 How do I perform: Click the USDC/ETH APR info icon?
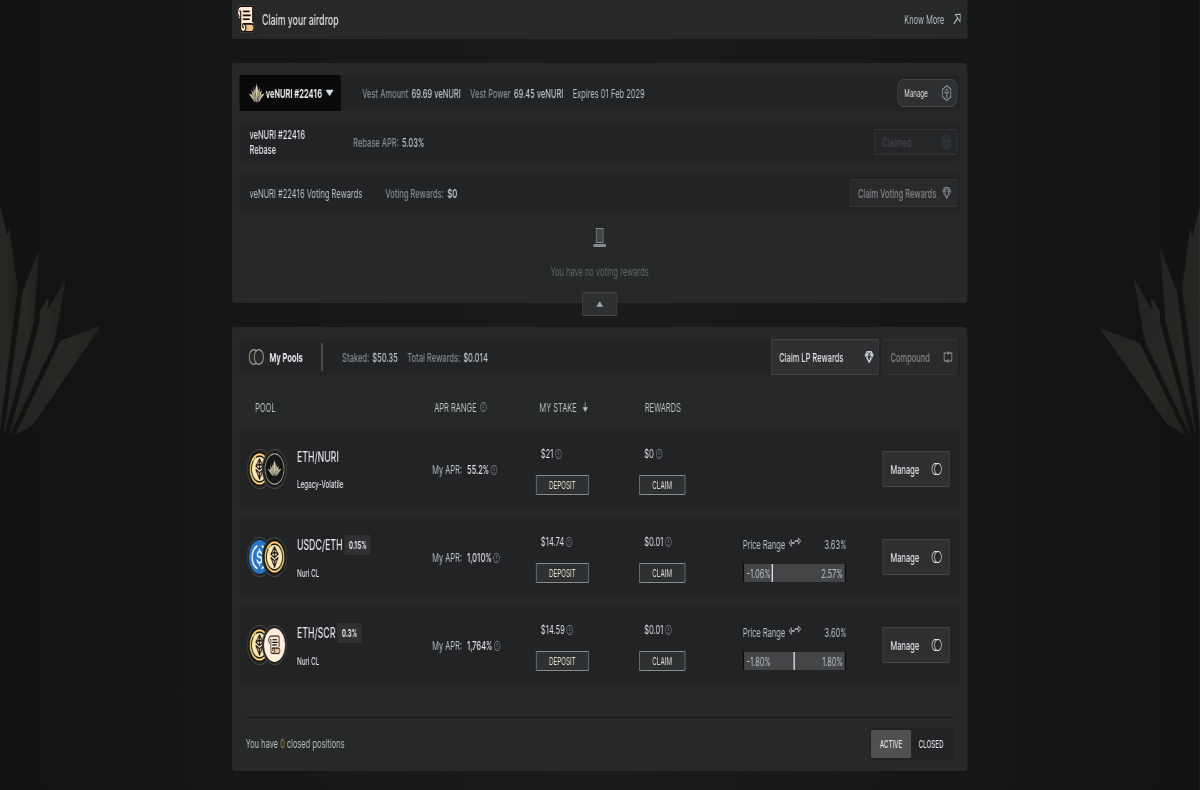tap(497, 558)
